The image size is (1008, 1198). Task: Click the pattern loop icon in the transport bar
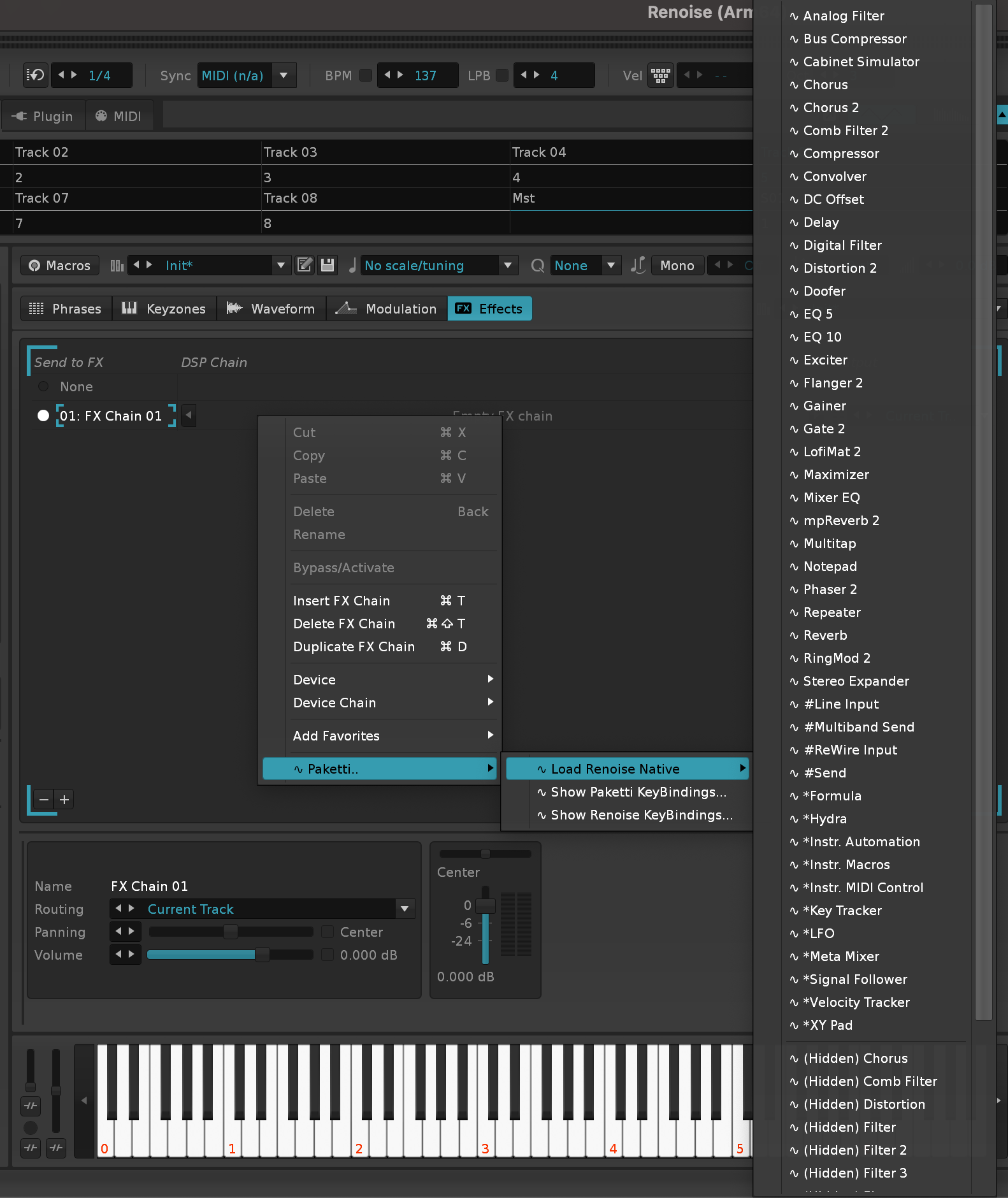[x=35, y=75]
